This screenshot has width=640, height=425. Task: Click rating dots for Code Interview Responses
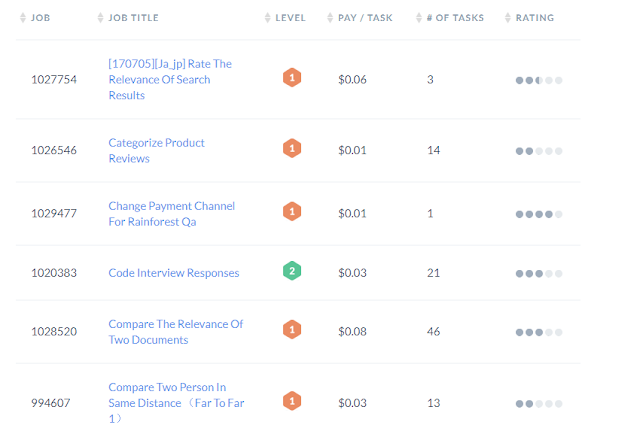(x=539, y=273)
